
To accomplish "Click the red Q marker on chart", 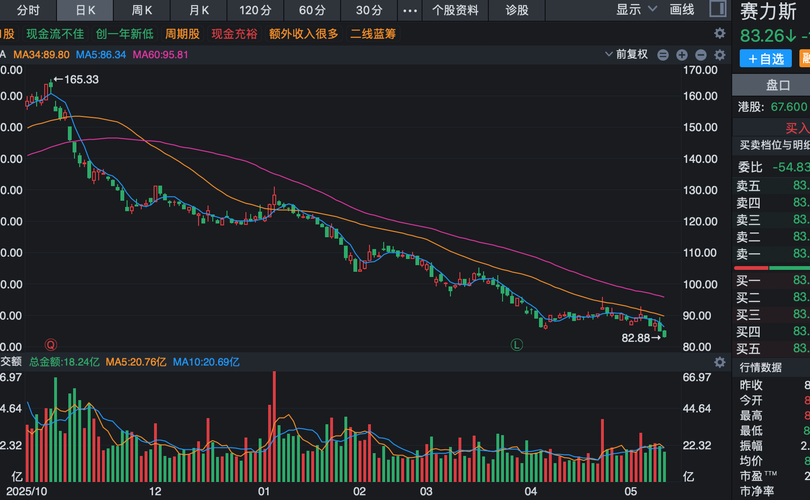I will [x=51, y=345].
